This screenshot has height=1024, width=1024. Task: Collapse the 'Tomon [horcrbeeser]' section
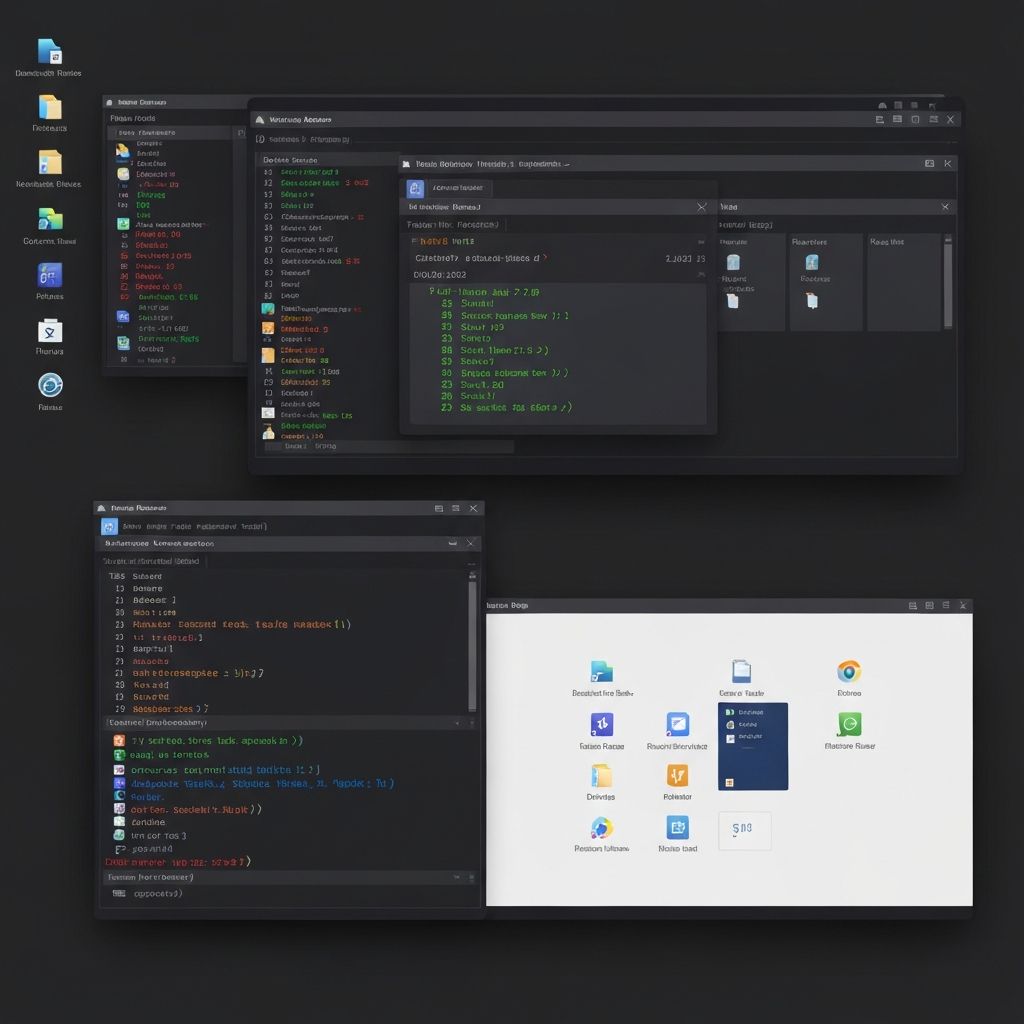tap(456, 877)
